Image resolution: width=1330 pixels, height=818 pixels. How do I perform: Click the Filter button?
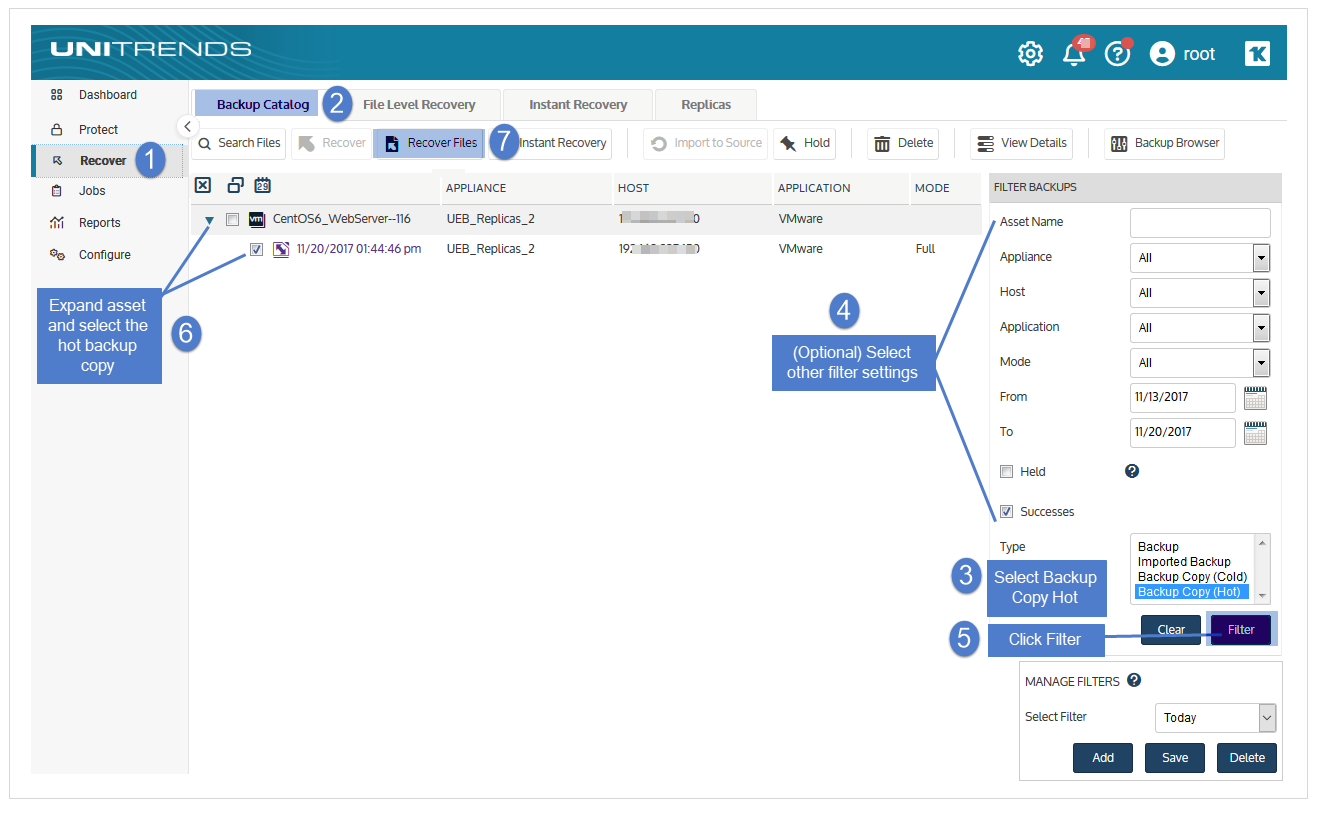1241,630
